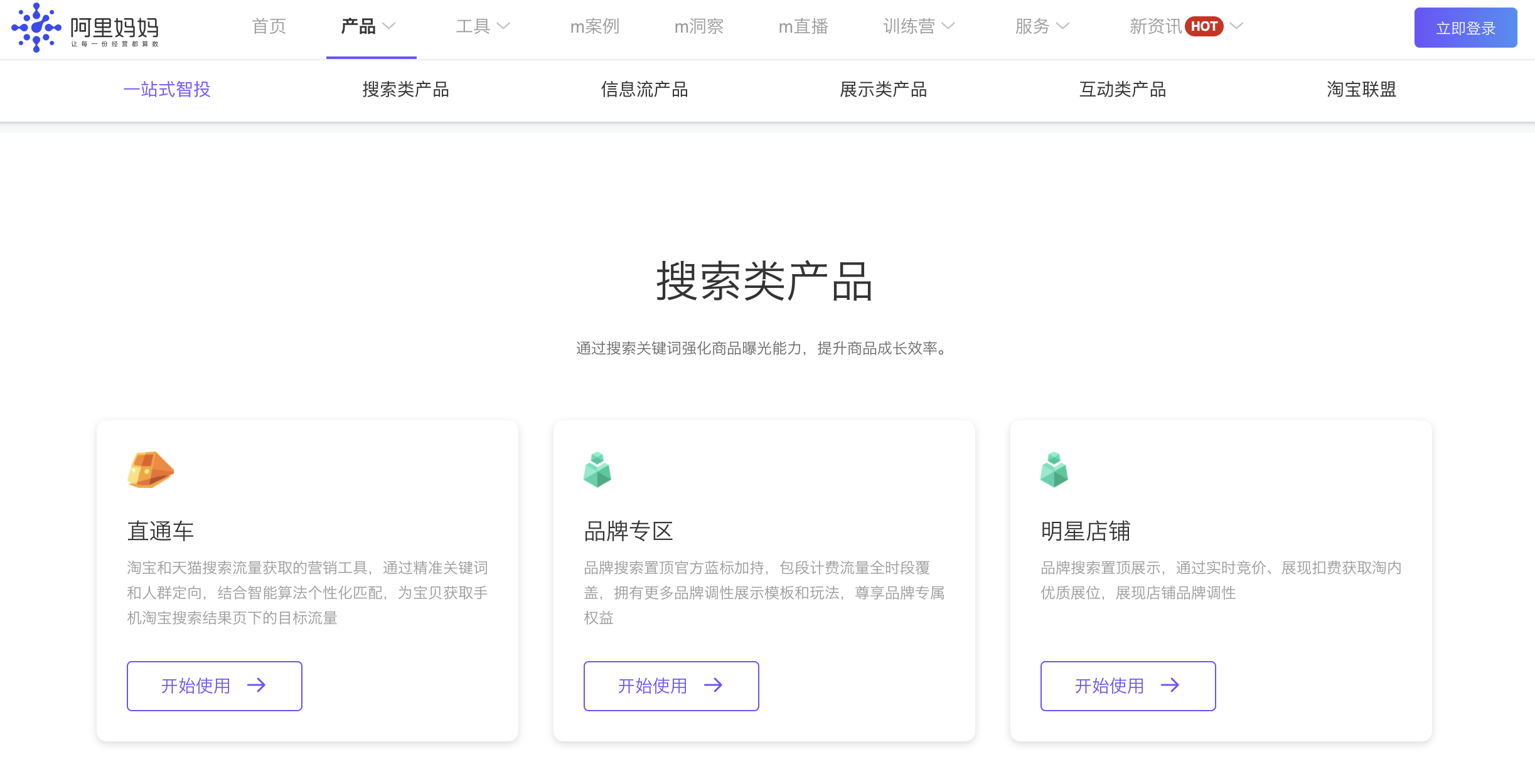Click the 直通车 orange product icon
Image resolution: width=1535 pixels, height=784 pixels.
click(151, 469)
